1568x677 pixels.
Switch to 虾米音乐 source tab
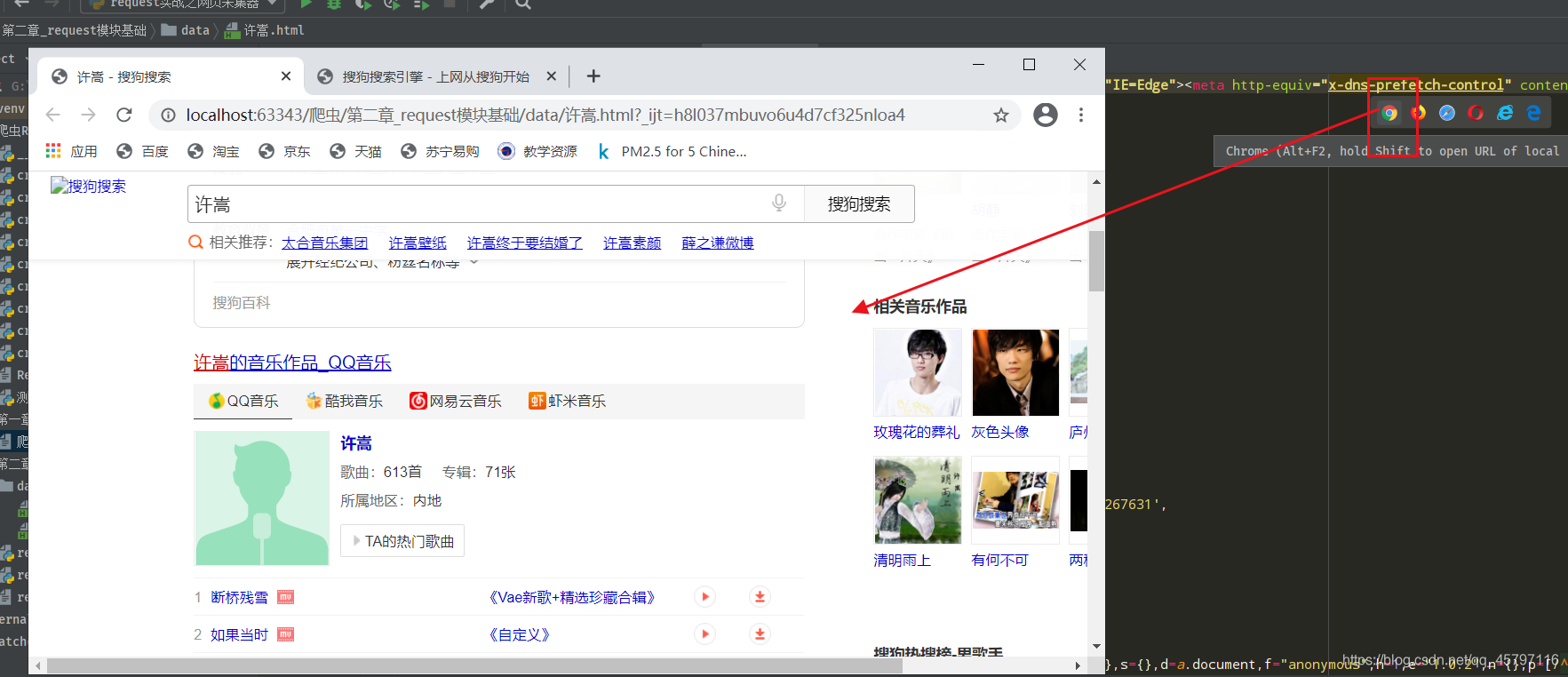point(567,402)
